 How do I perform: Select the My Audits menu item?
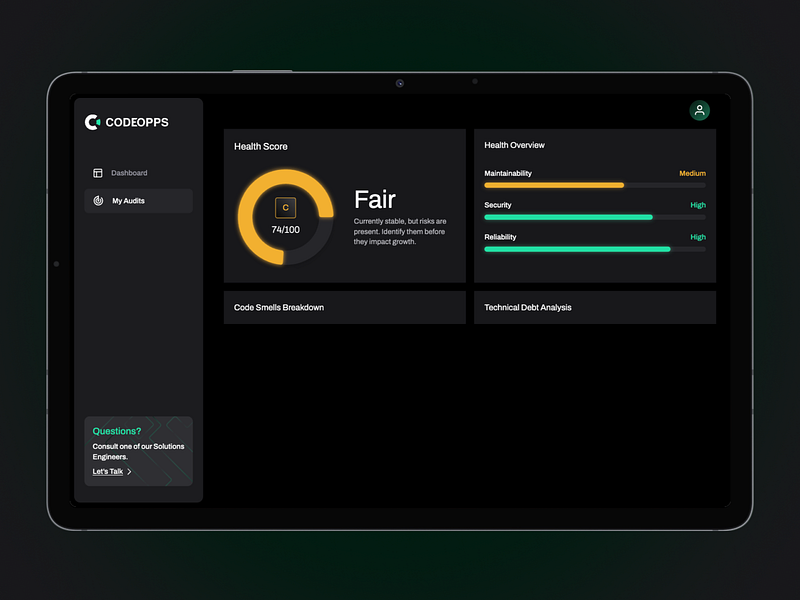coord(138,201)
